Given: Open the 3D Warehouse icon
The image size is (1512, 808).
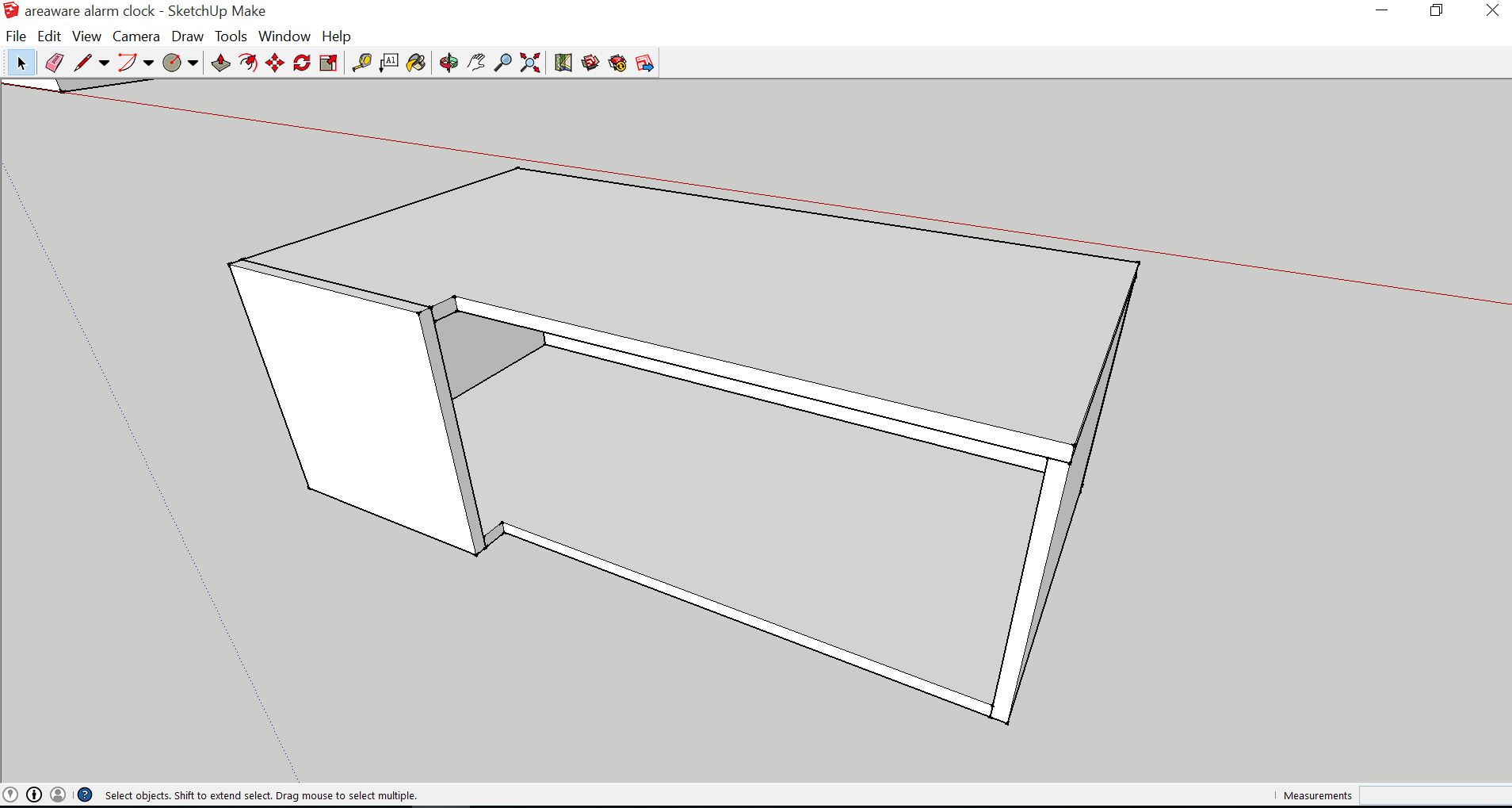Looking at the screenshot, I should click(x=590, y=63).
